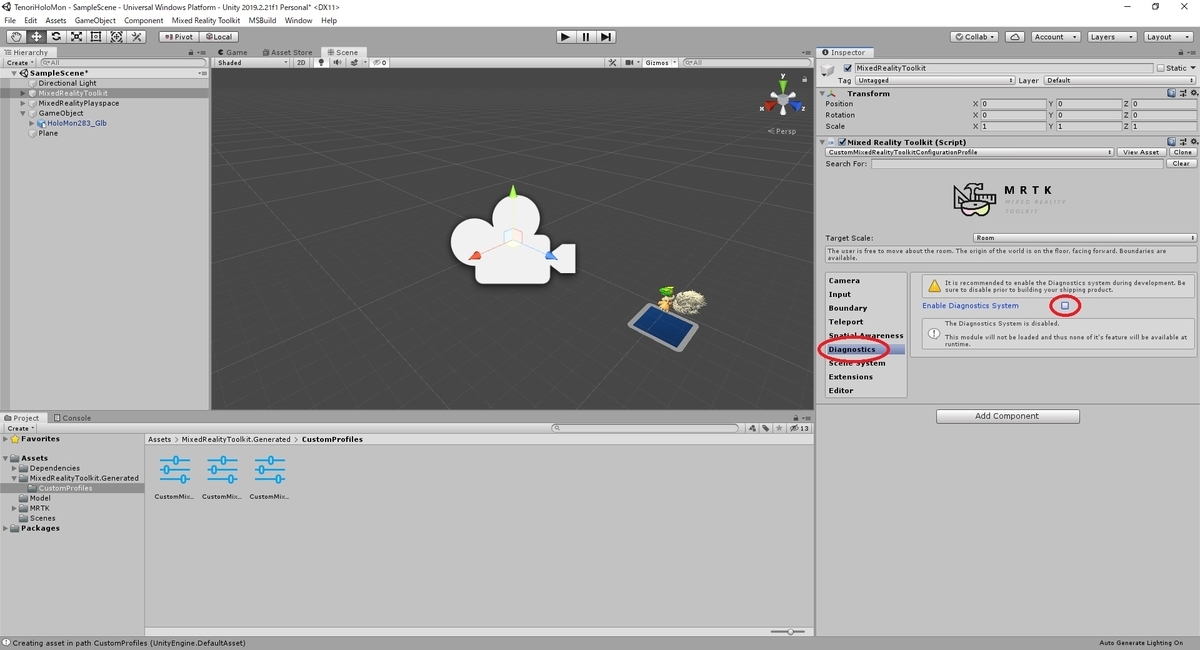Expand MixedRealityPlayspace in Hierarchy
The image size is (1200, 650).
[23, 103]
